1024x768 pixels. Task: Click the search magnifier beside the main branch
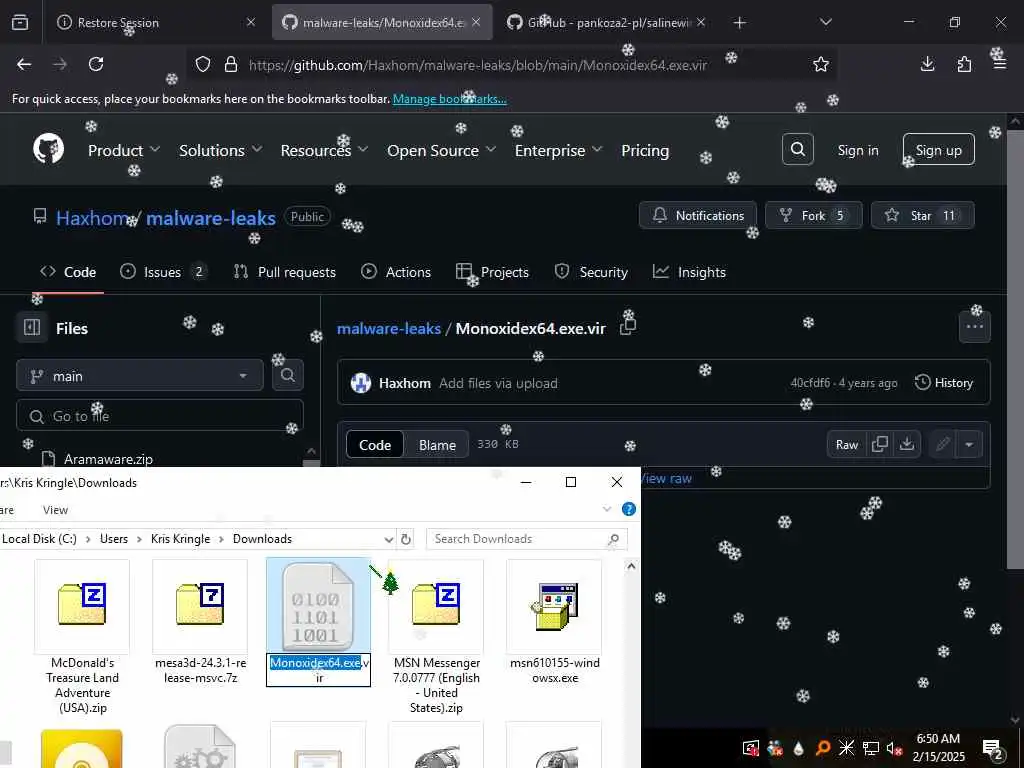click(x=287, y=376)
